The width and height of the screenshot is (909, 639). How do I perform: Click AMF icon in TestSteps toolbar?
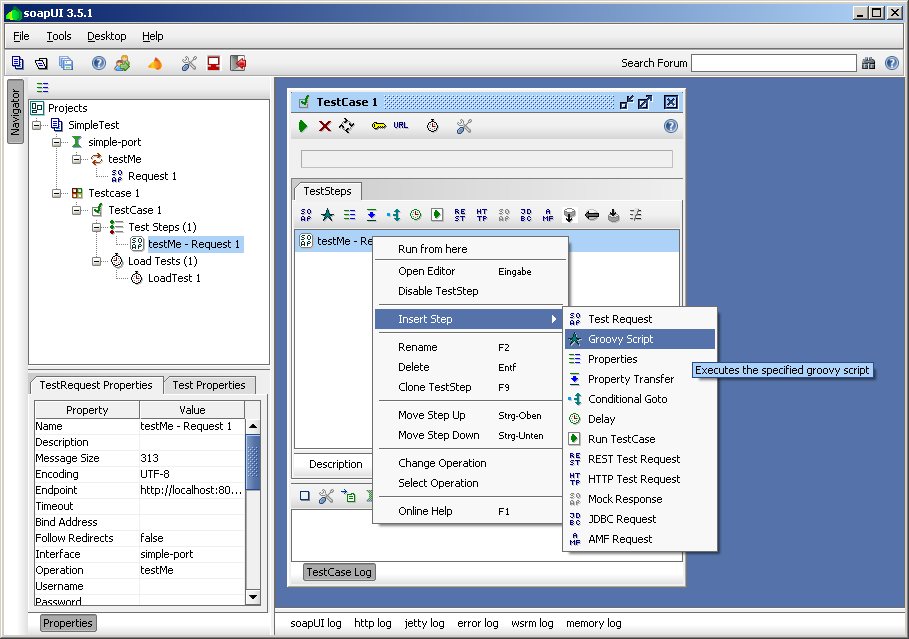548,215
